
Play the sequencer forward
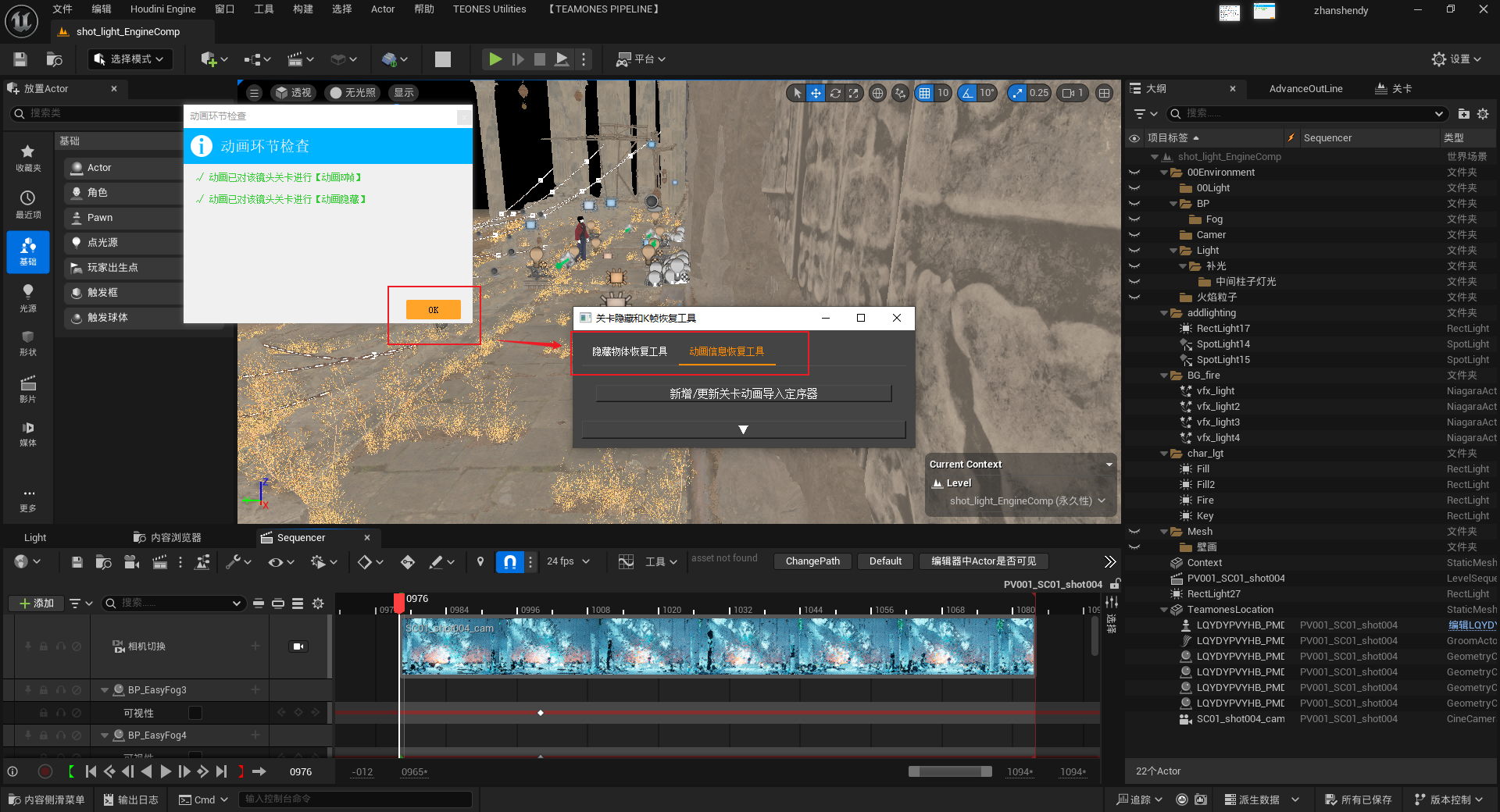[166, 771]
